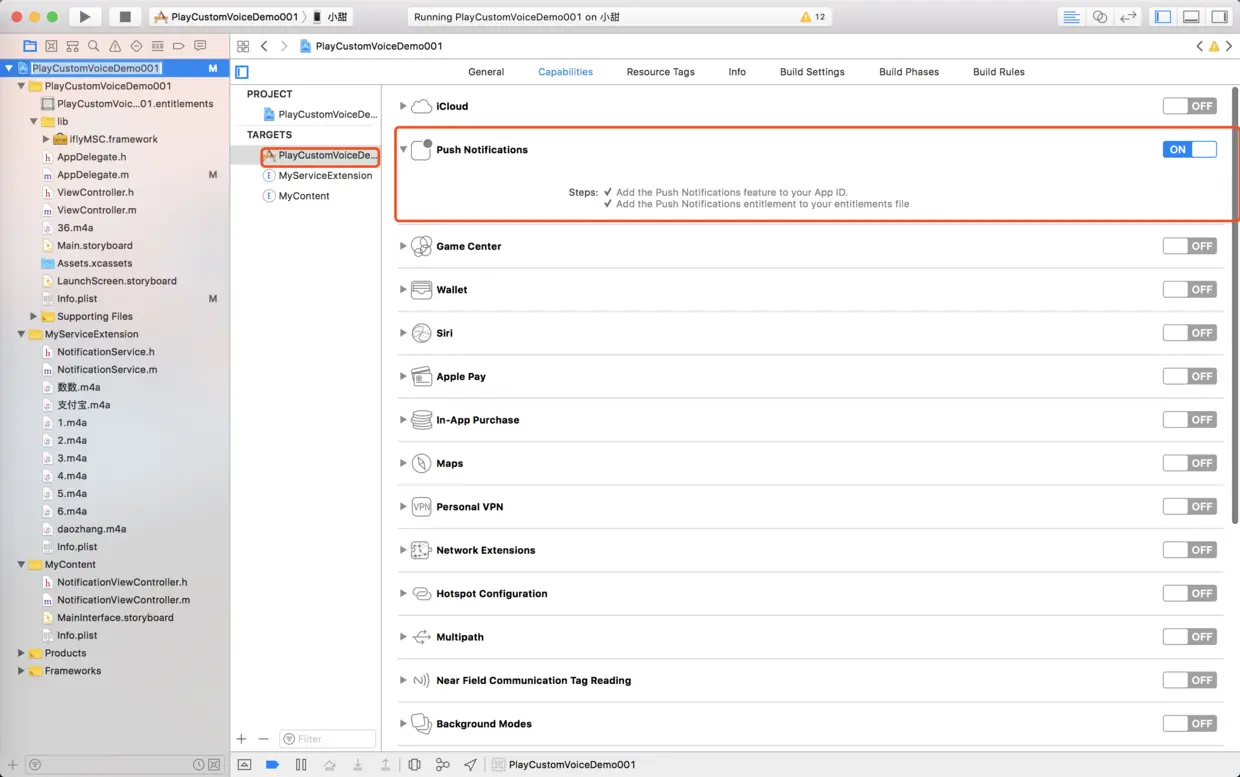Viewport: 1240px width, 777px height.
Task: Enable Apple Pay capability switch
Action: pyautogui.click(x=1189, y=376)
